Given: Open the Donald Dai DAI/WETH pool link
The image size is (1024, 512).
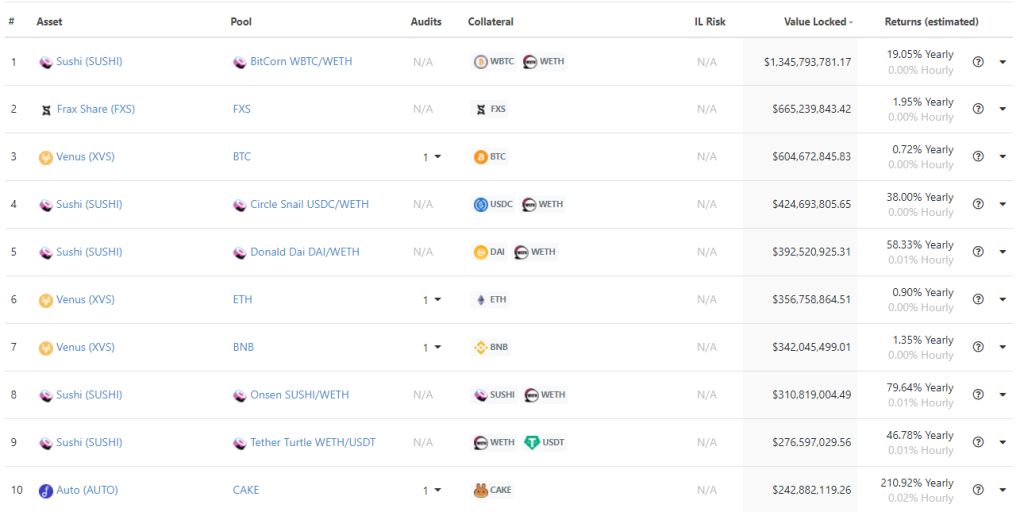Looking at the screenshot, I should (305, 252).
